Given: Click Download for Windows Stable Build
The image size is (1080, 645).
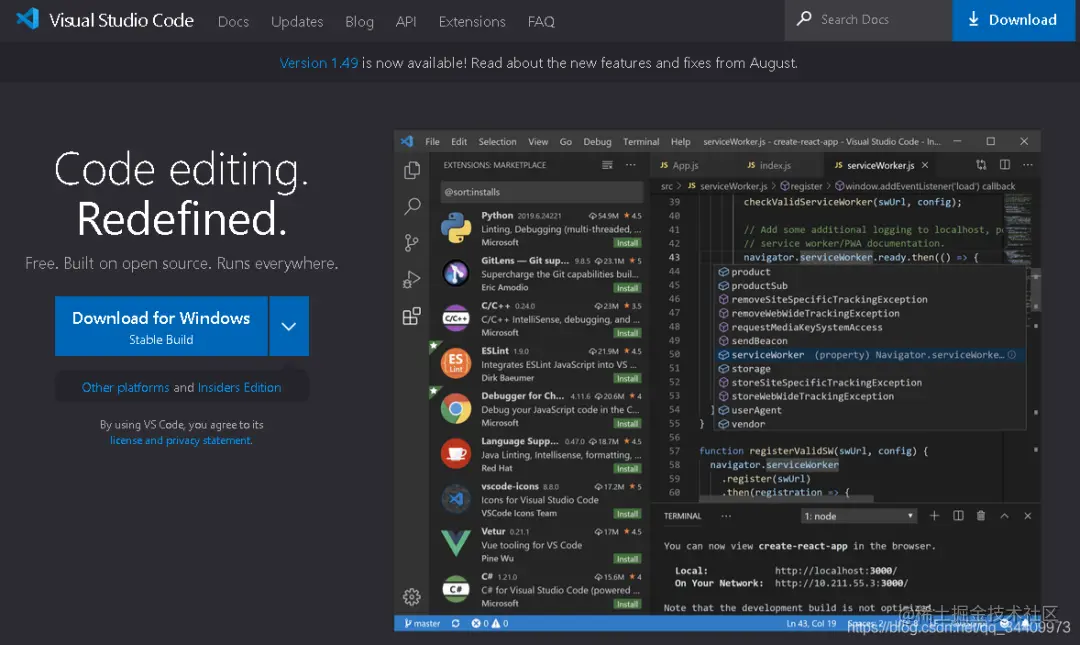Looking at the screenshot, I should click(161, 326).
